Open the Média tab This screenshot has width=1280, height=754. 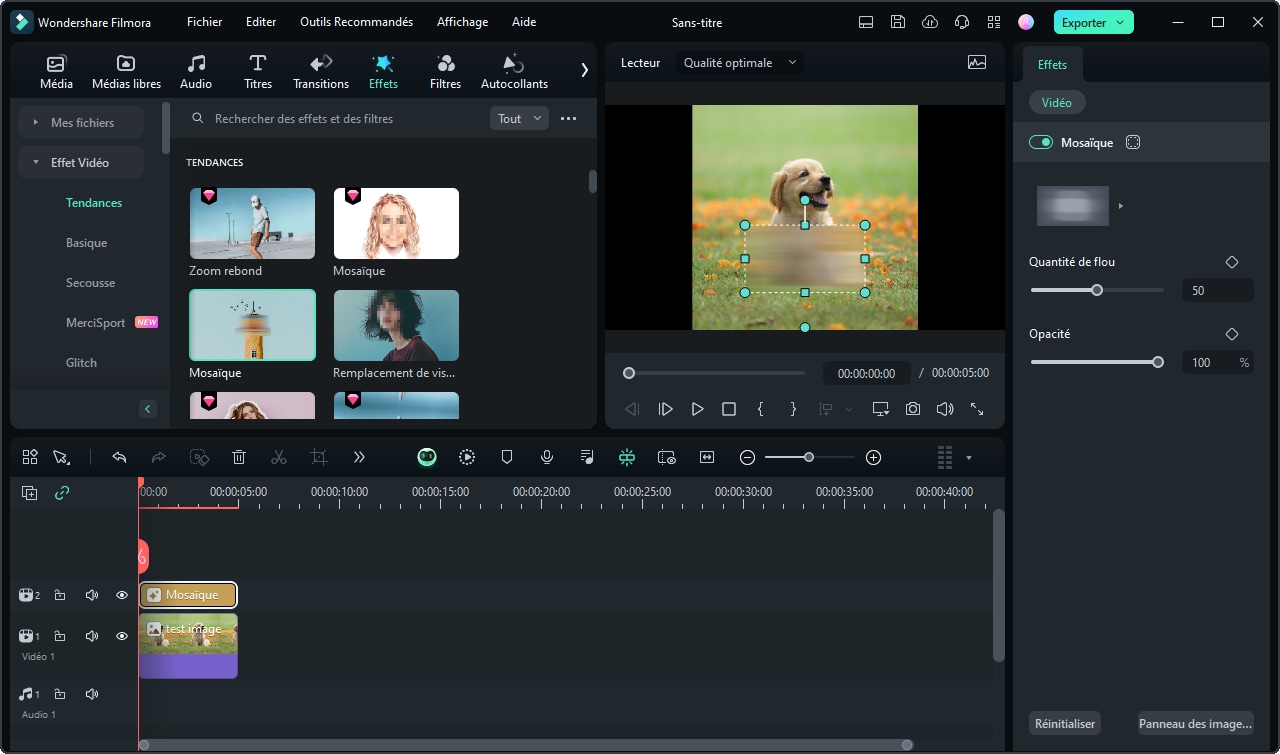pos(56,72)
